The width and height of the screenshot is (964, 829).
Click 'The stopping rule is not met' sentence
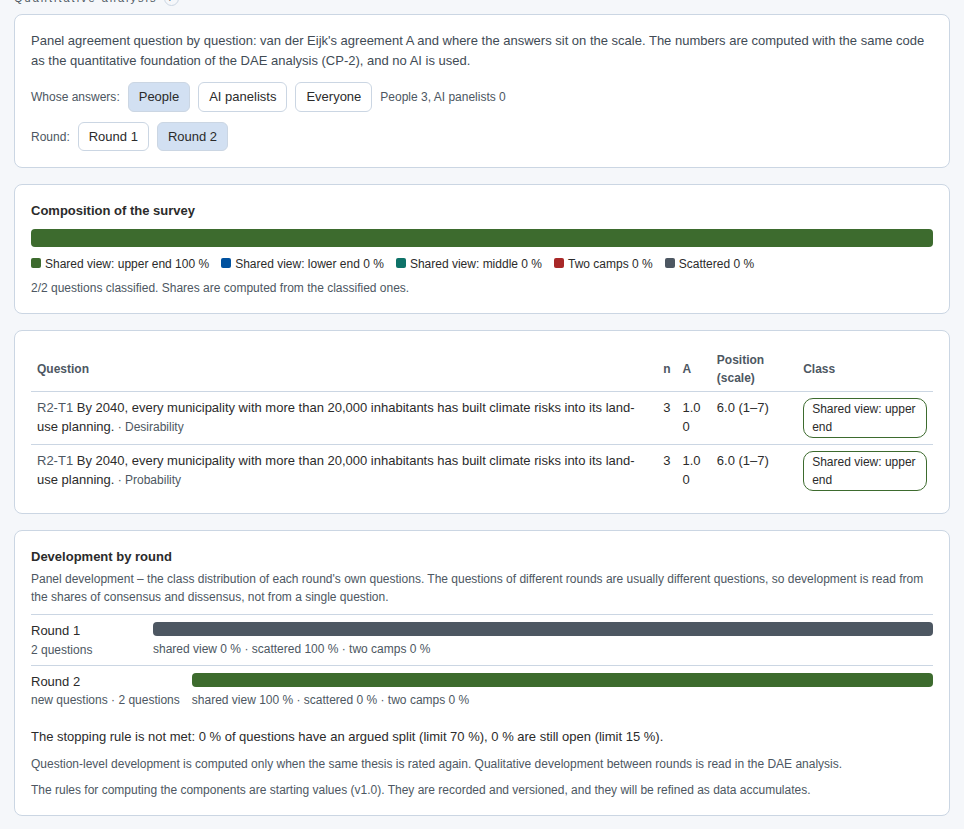[x=347, y=737]
